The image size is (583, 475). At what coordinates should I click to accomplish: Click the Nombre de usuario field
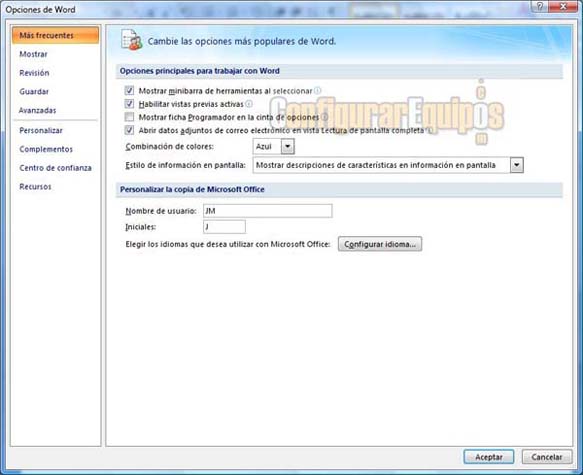pyautogui.click(x=268, y=211)
